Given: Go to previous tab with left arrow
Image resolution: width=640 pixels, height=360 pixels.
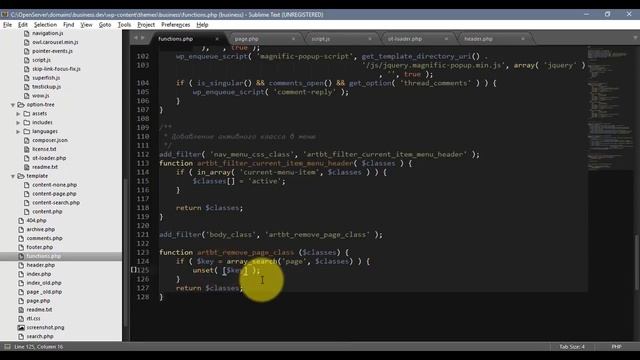Looking at the screenshot, I should [x=136, y=38].
